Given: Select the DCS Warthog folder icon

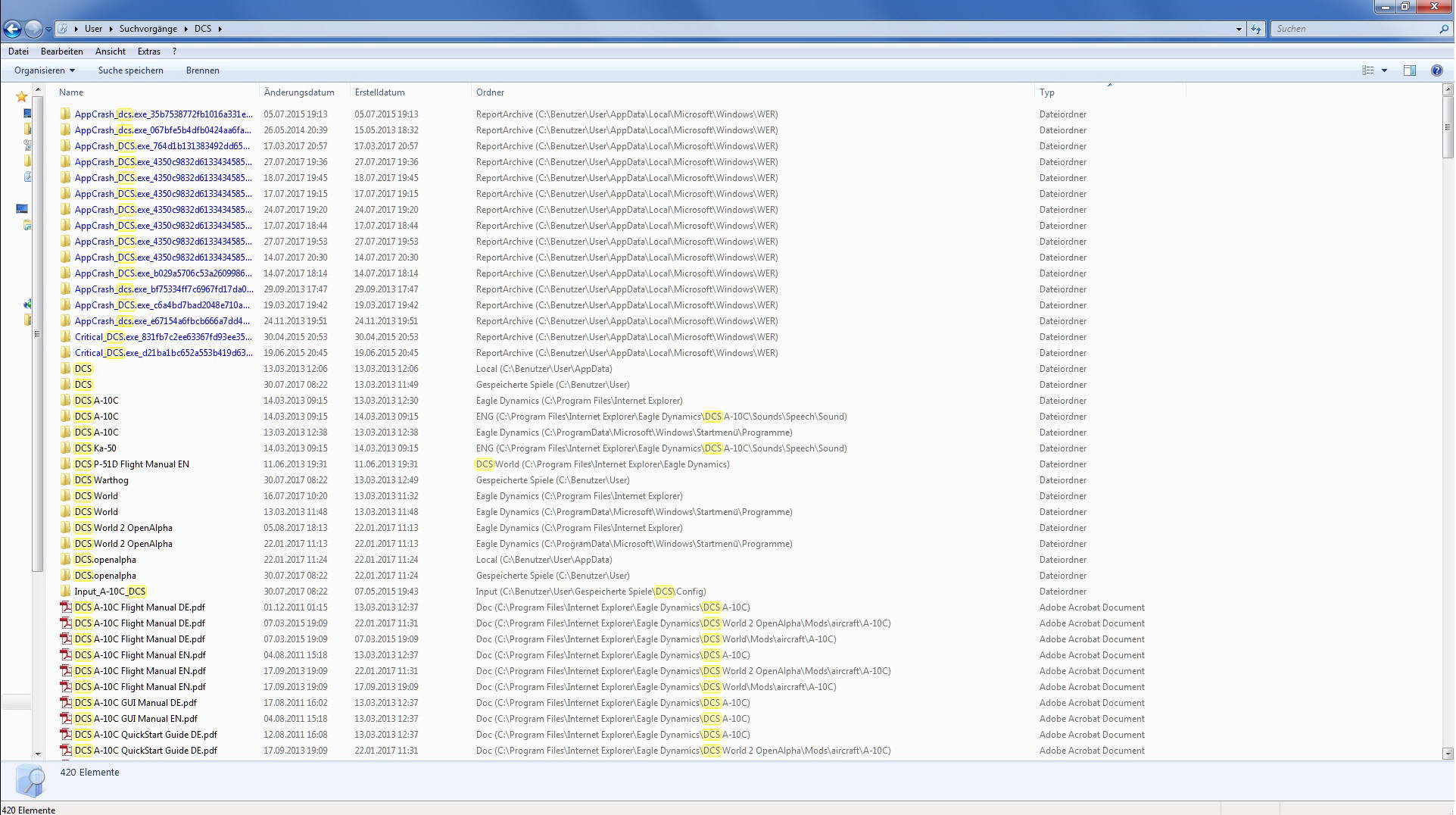Looking at the screenshot, I should click(x=66, y=480).
